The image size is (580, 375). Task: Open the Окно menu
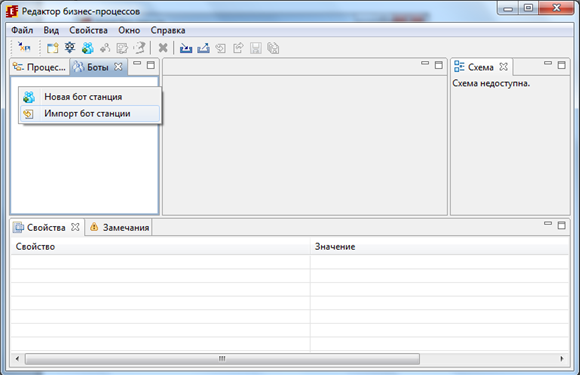(129, 30)
